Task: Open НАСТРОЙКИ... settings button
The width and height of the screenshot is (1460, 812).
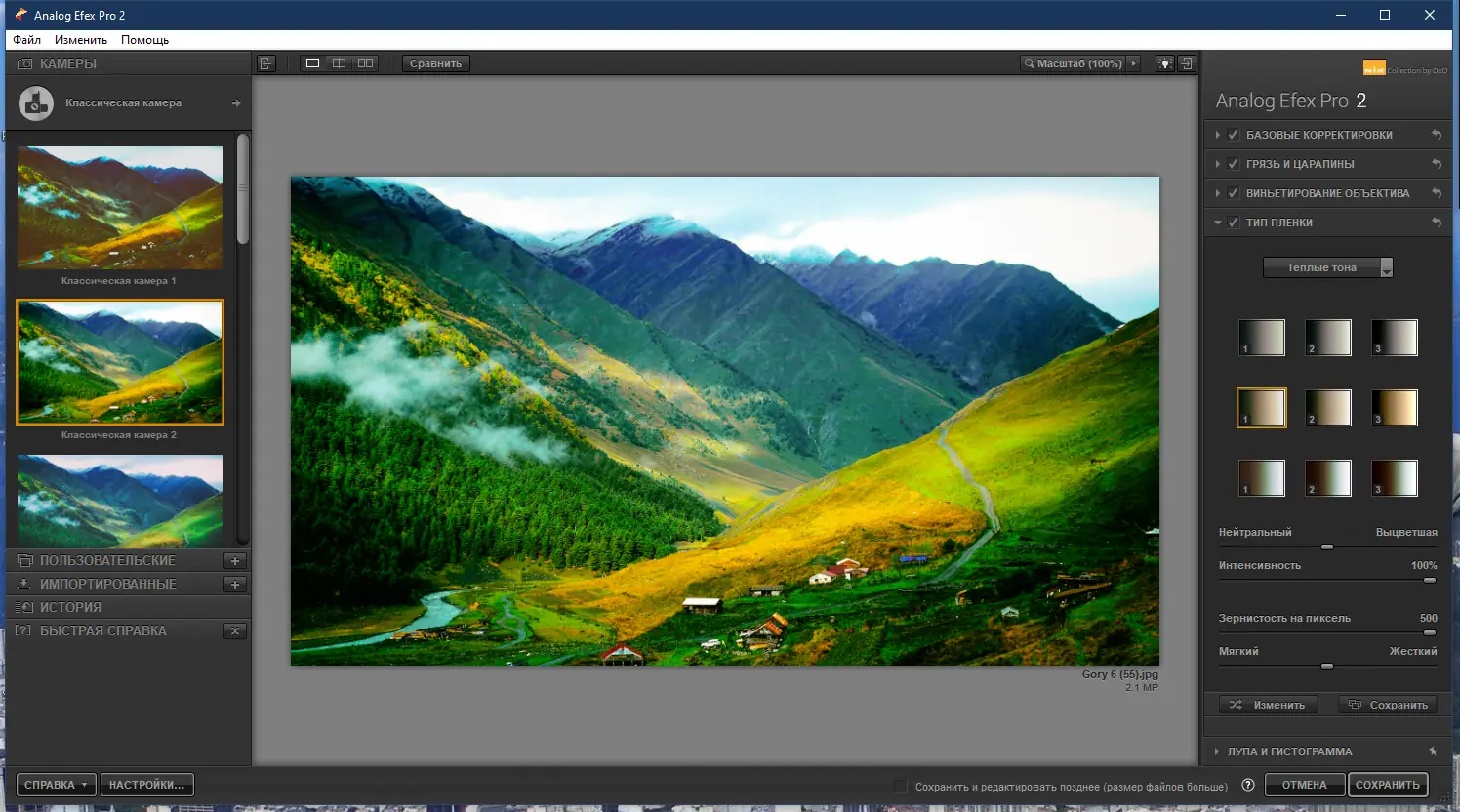Action: pyautogui.click(x=146, y=785)
